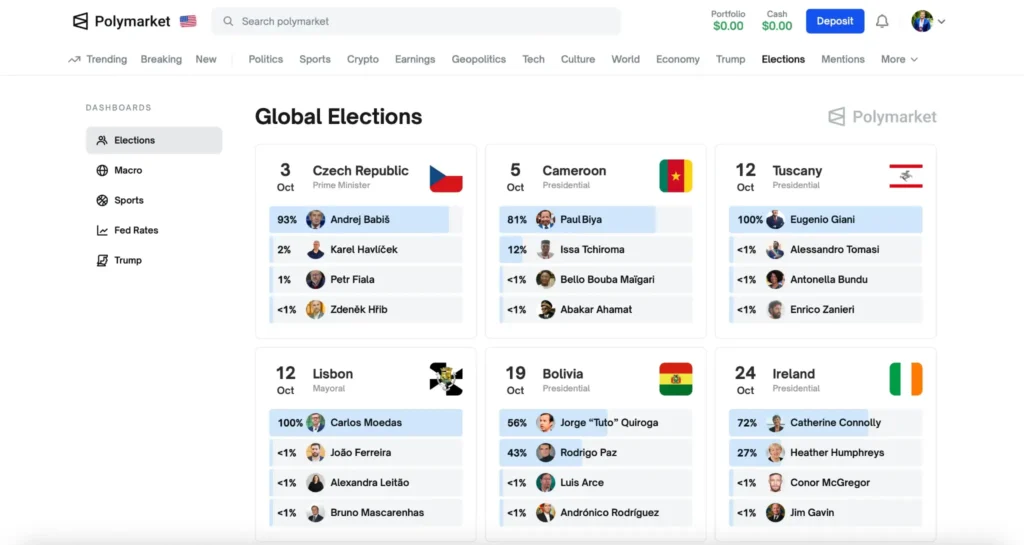This screenshot has width=1024, height=545.
Task: Open the notifications bell
Action: [x=882, y=21]
